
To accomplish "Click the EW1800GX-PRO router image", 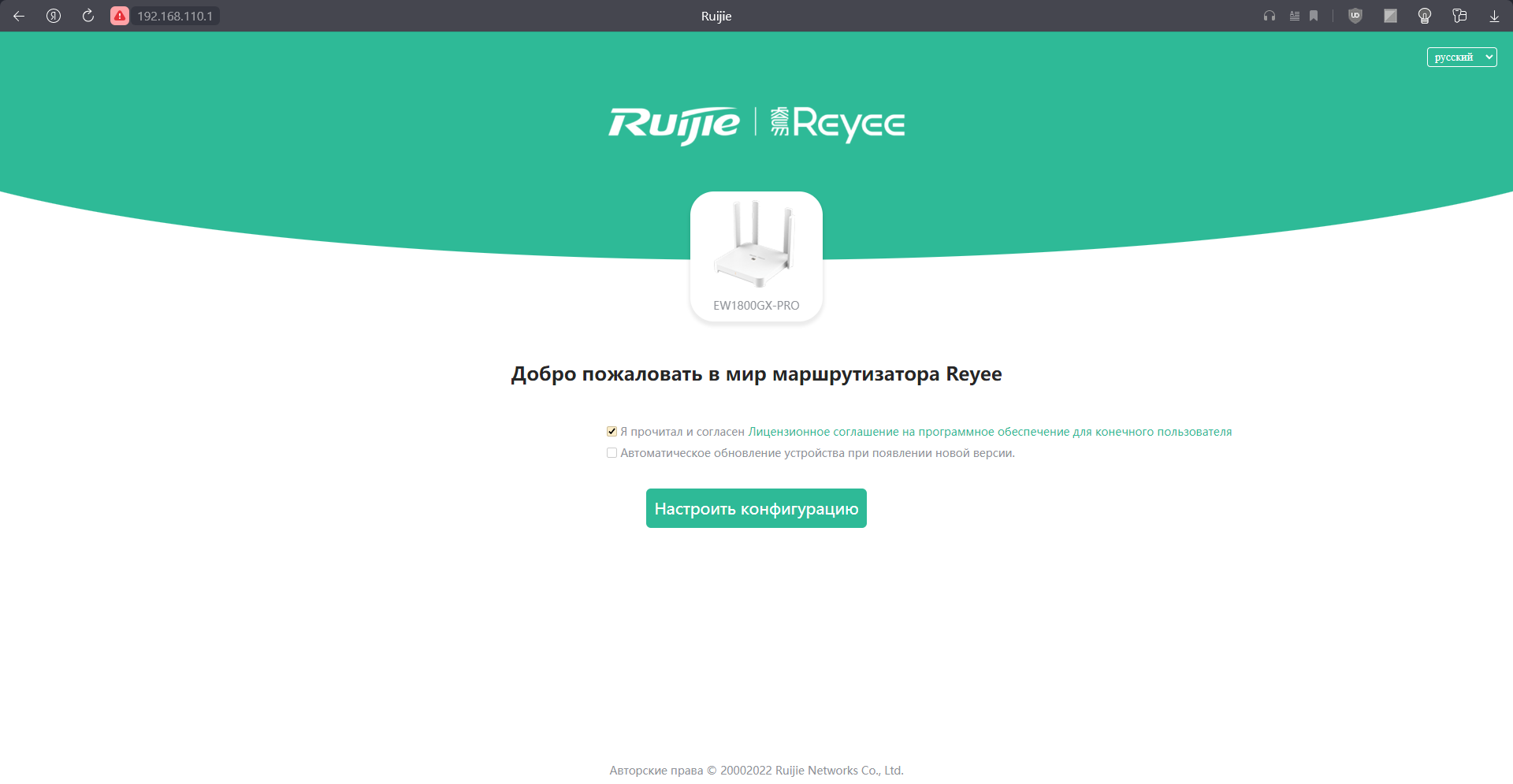I will coord(756,245).
